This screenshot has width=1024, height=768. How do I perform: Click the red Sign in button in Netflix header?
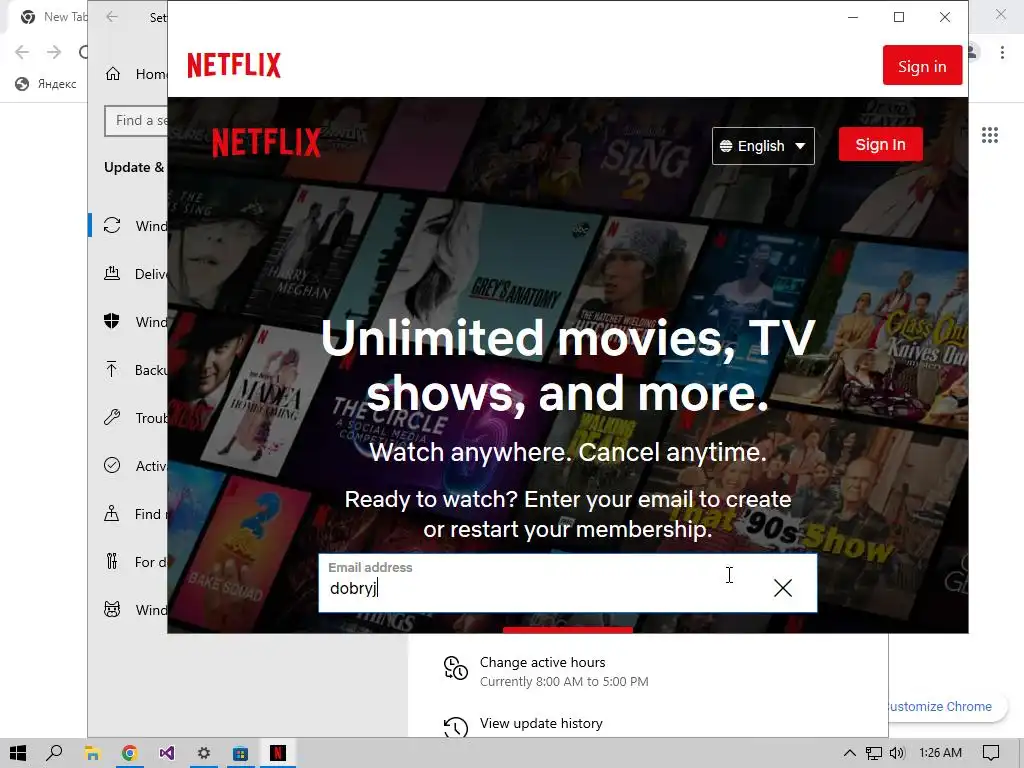[922, 65]
